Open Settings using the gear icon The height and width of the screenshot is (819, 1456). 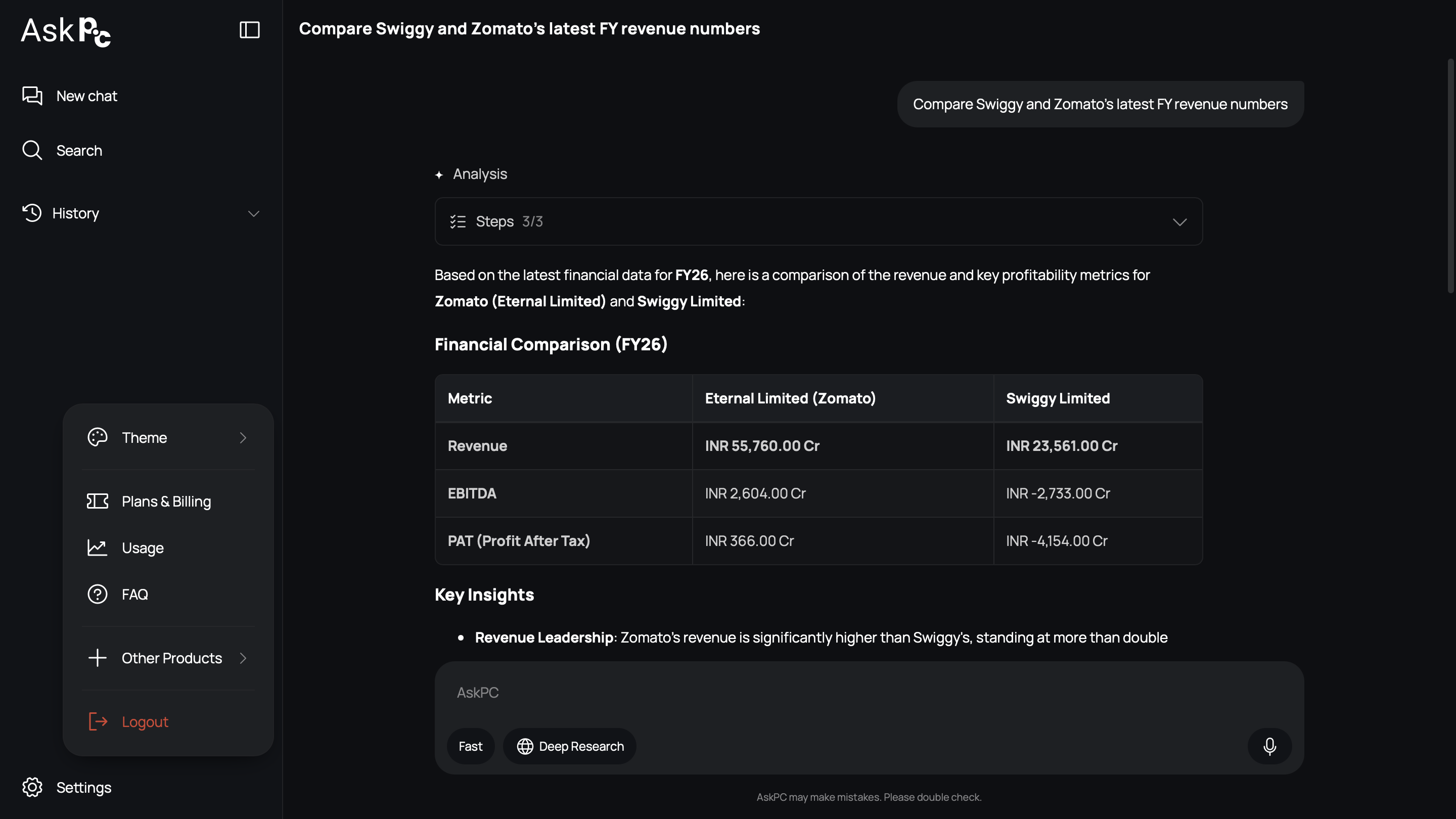pyautogui.click(x=32, y=787)
